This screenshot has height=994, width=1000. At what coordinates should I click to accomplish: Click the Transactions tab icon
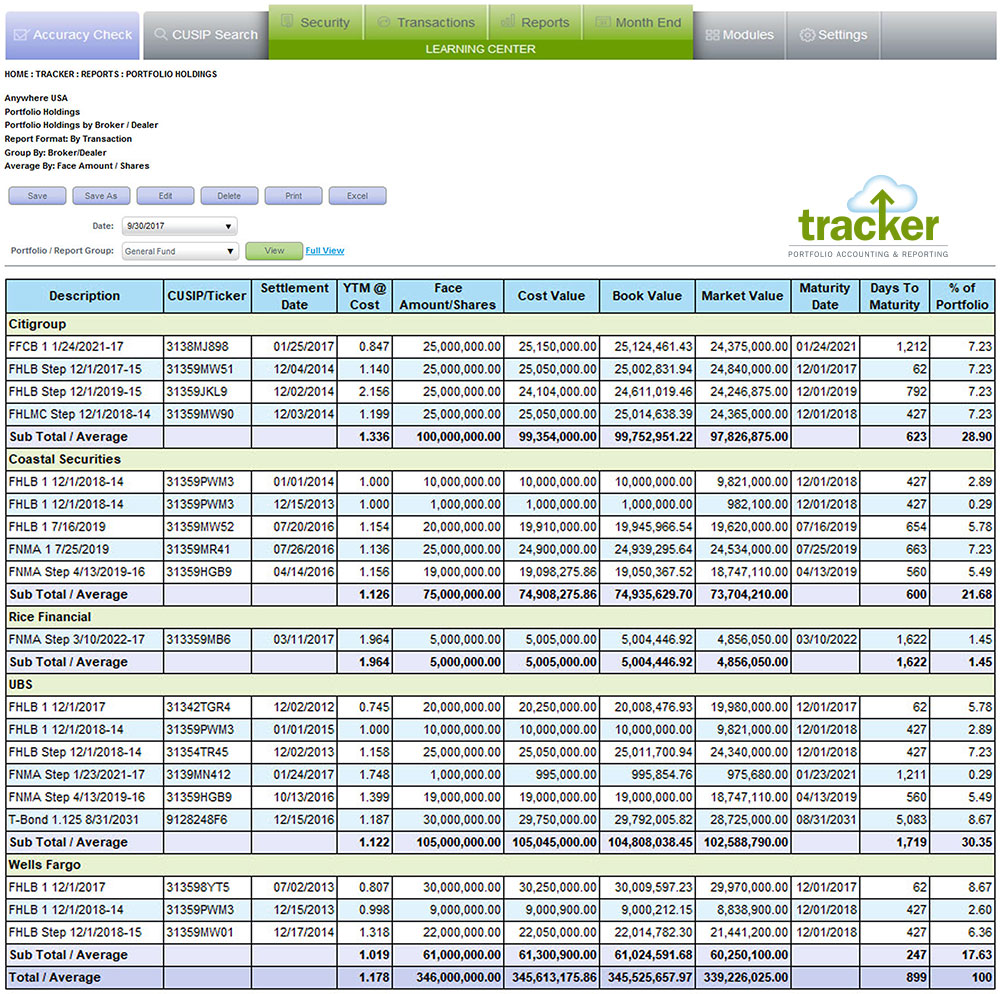pos(384,22)
